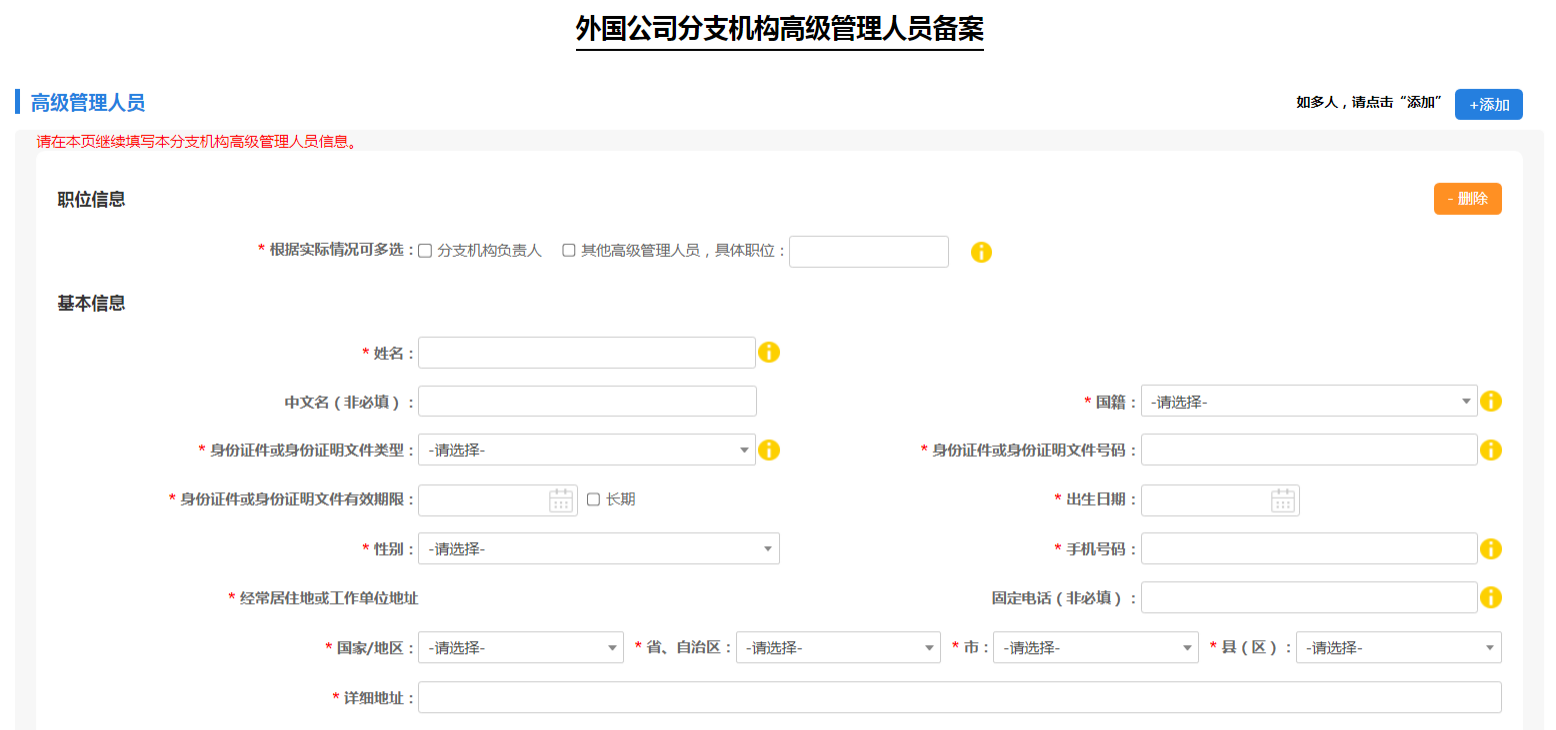This screenshot has width=1556, height=730.
Task: Open calendar picker for 身份证件有效期限
Action: tap(561, 500)
